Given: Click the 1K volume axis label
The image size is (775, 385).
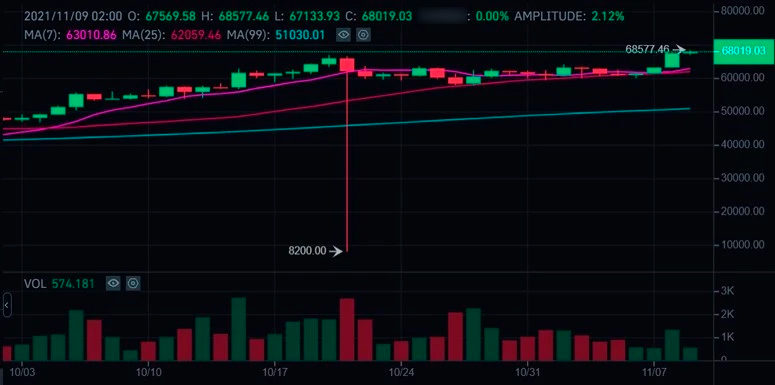Looking at the screenshot, I should click(728, 337).
